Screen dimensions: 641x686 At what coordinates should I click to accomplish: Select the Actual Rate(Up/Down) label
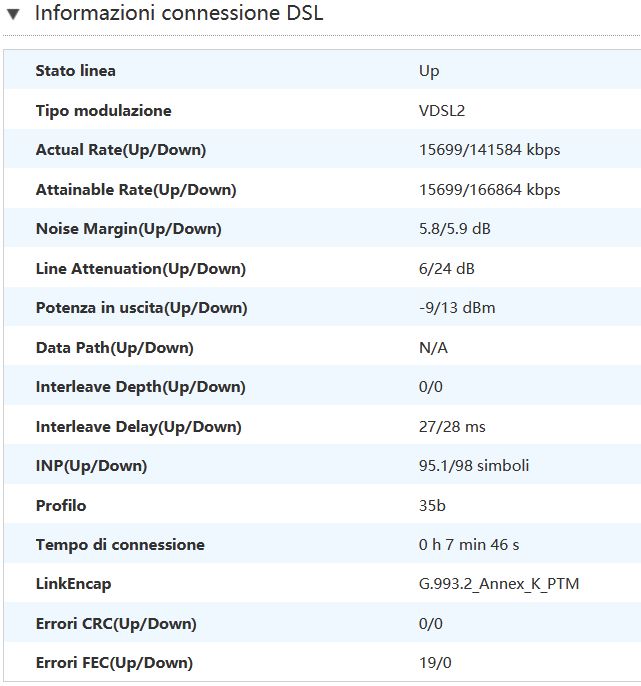point(120,150)
